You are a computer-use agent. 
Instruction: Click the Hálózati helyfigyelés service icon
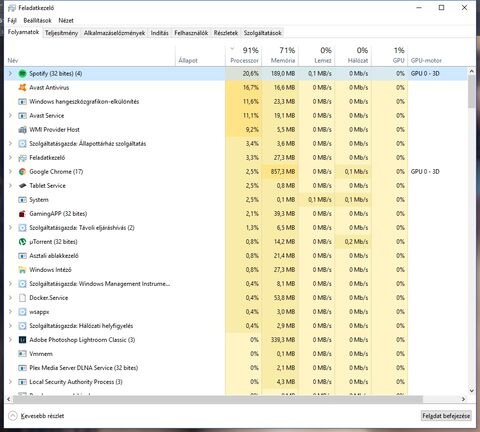click(x=22, y=325)
